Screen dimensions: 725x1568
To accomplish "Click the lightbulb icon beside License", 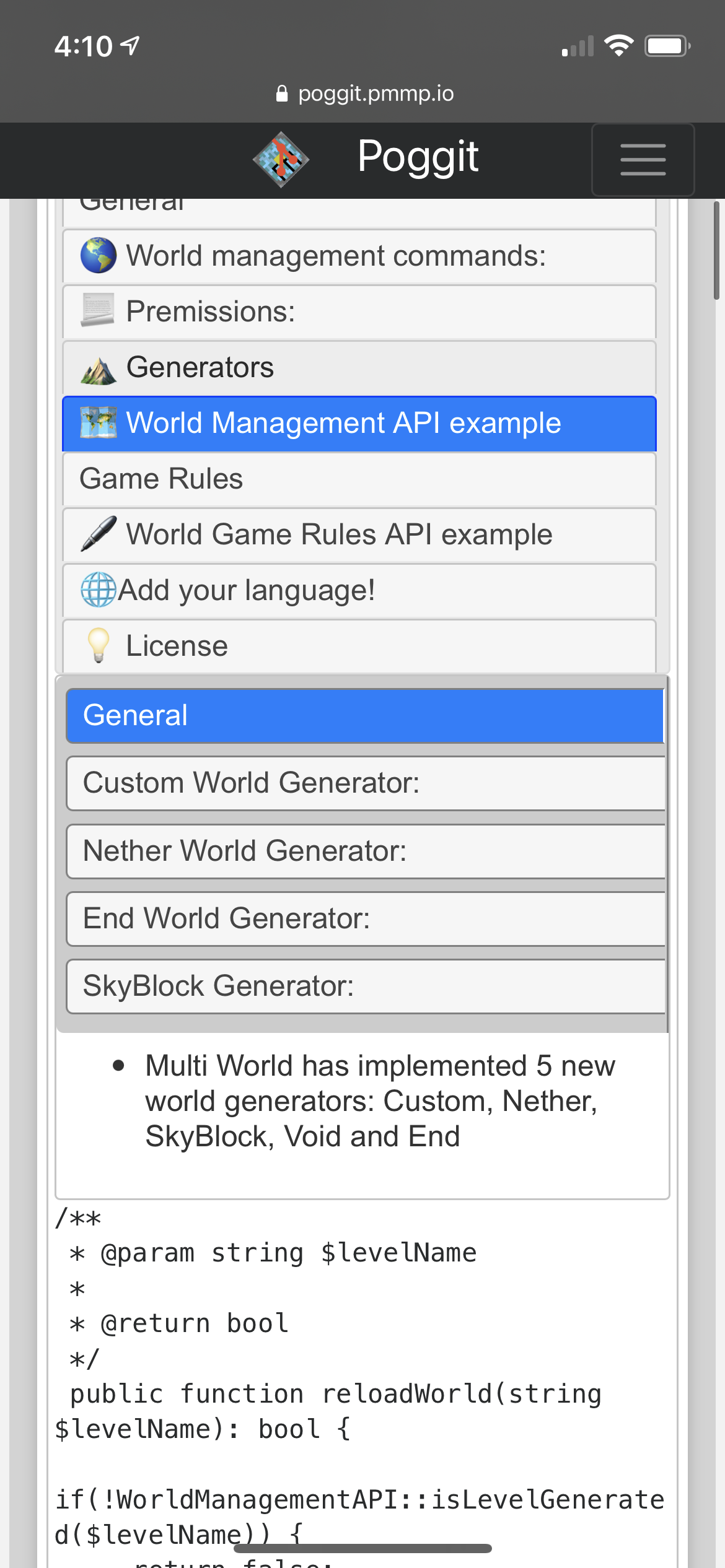I will pyautogui.click(x=99, y=645).
